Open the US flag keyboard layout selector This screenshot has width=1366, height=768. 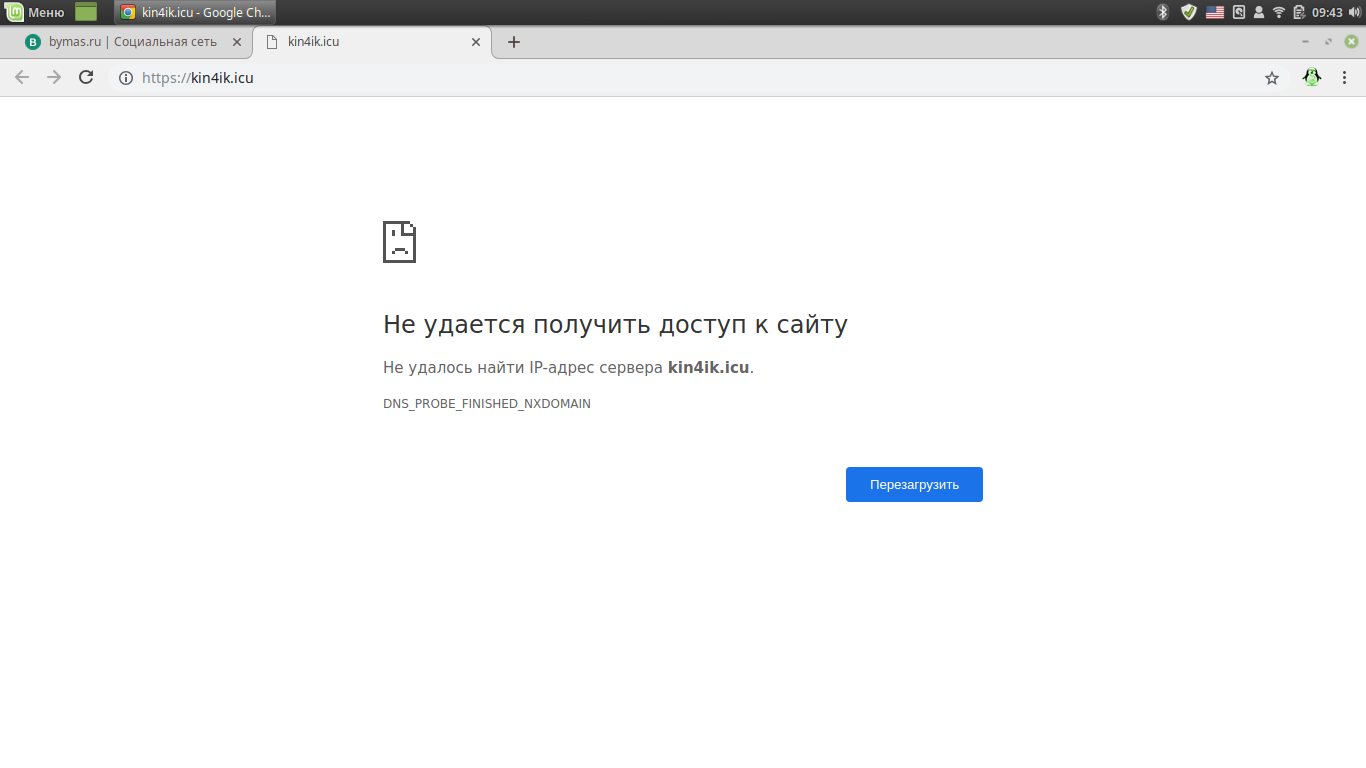point(1214,12)
